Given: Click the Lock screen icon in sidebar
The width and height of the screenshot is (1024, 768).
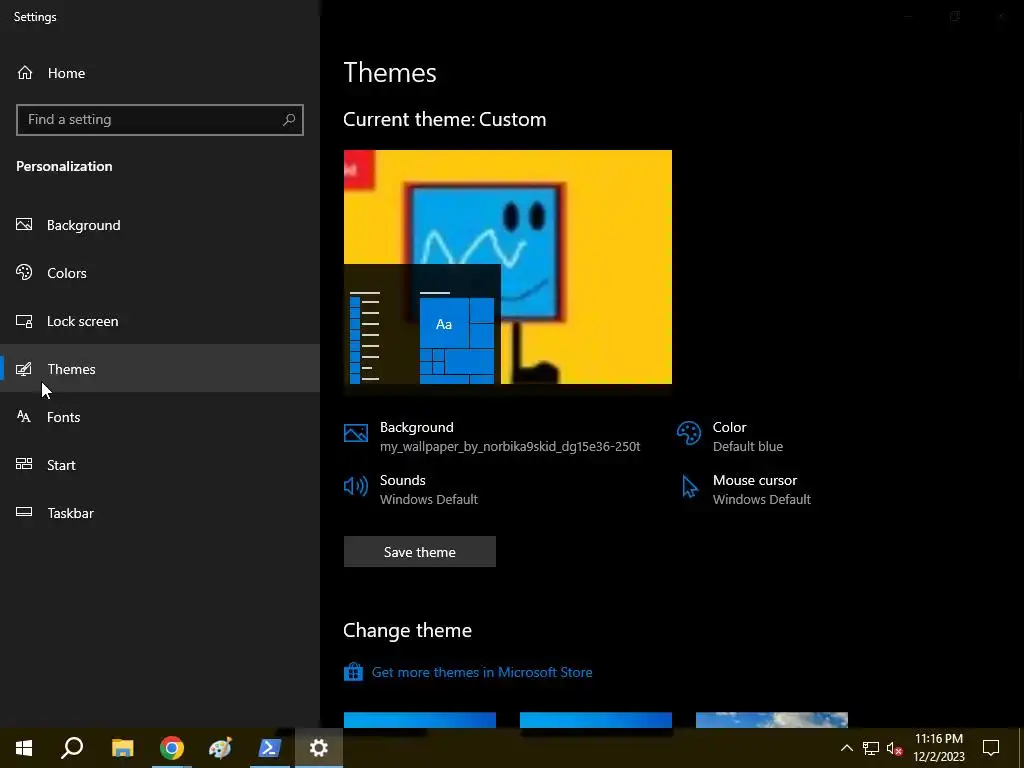Looking at the screenshot, I should coord(24,321).
